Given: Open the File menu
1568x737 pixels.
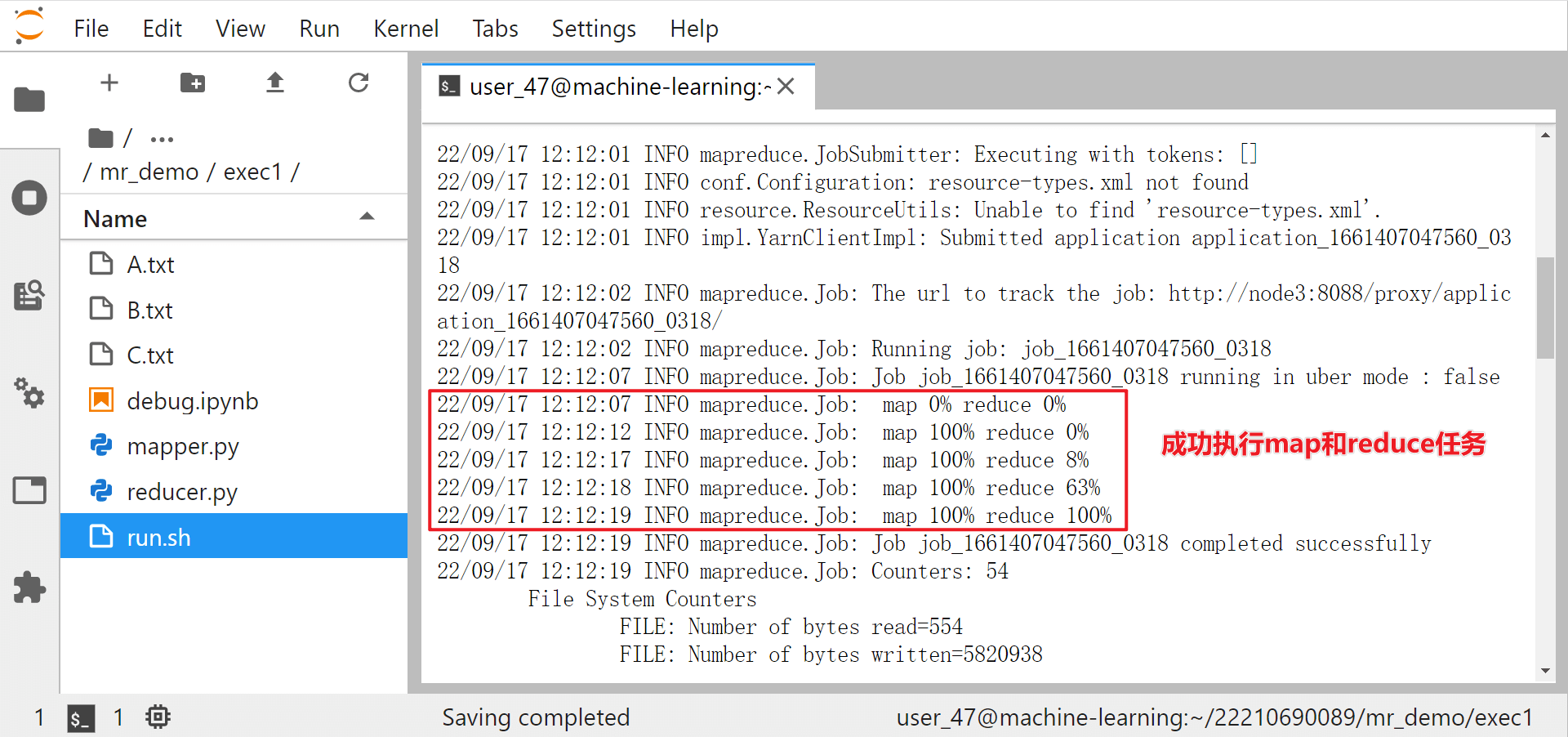Looking at the screenshot, I should [x=91, y=28].
